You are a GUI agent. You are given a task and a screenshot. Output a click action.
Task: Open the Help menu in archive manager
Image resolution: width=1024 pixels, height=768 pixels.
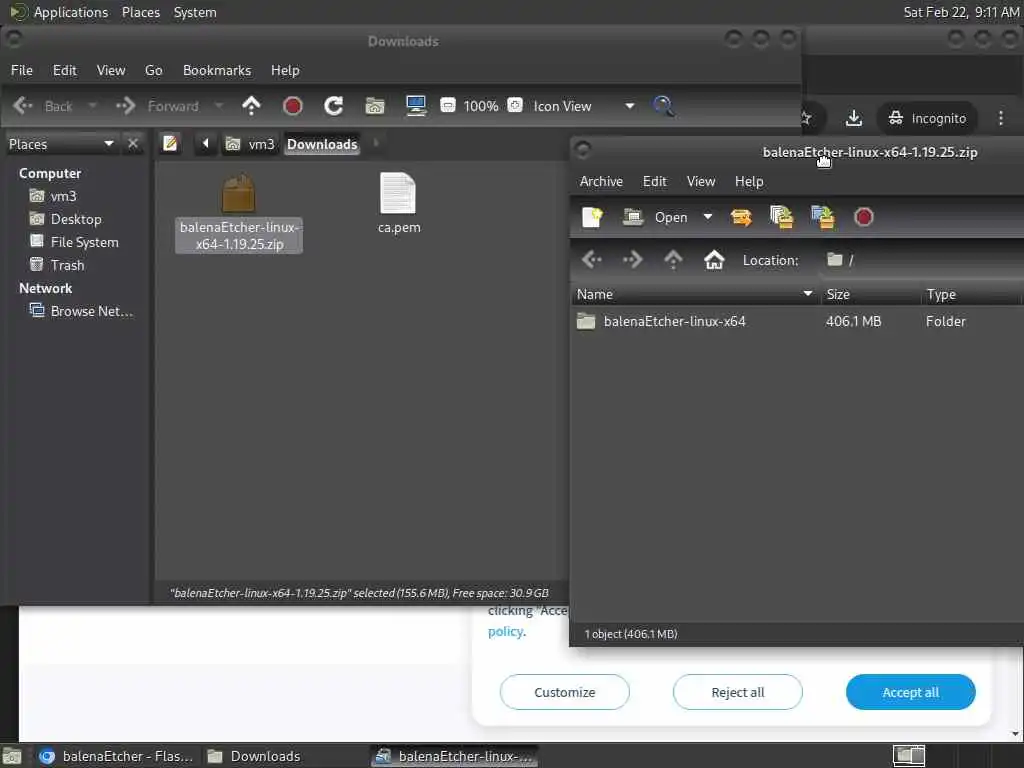point(749,181)
